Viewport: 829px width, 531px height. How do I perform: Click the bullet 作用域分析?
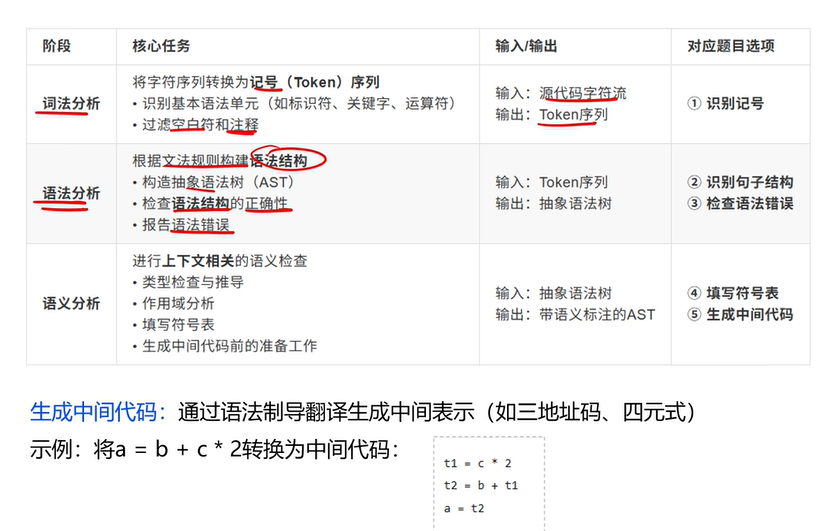coord(173,303)
